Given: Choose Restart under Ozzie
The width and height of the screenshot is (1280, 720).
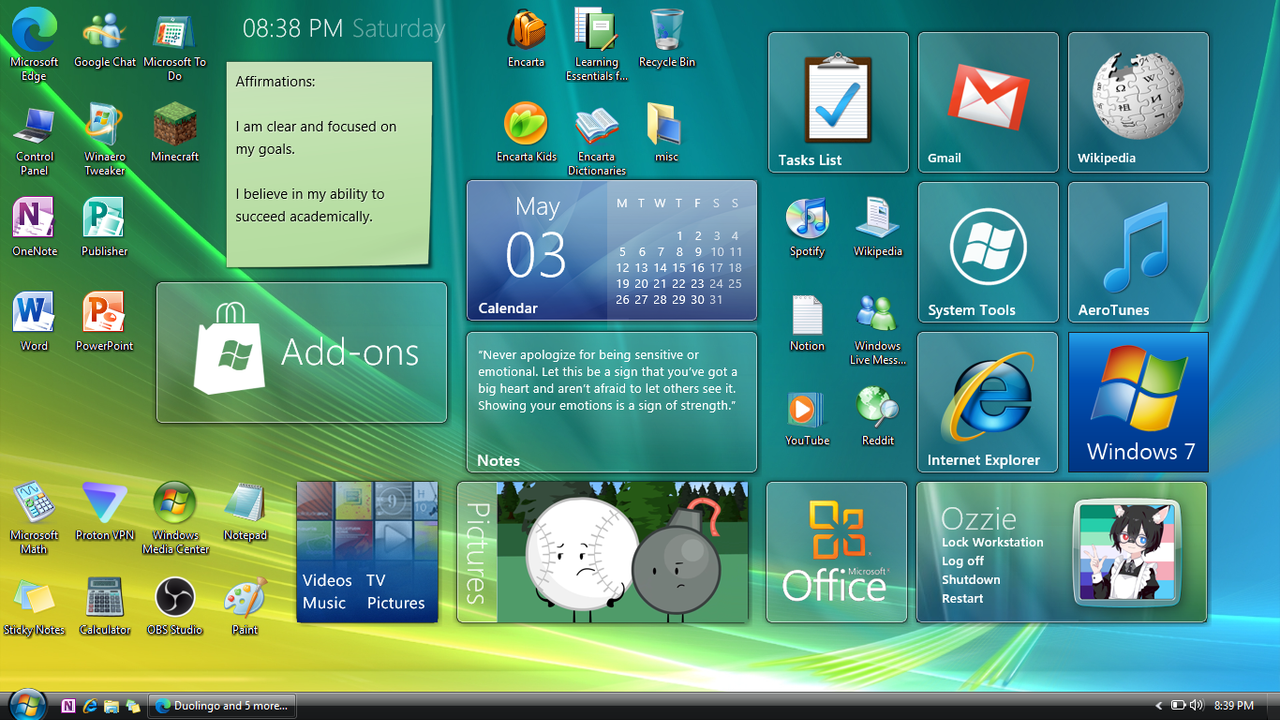Looking at the screenshot, I should tap(962, 599).
